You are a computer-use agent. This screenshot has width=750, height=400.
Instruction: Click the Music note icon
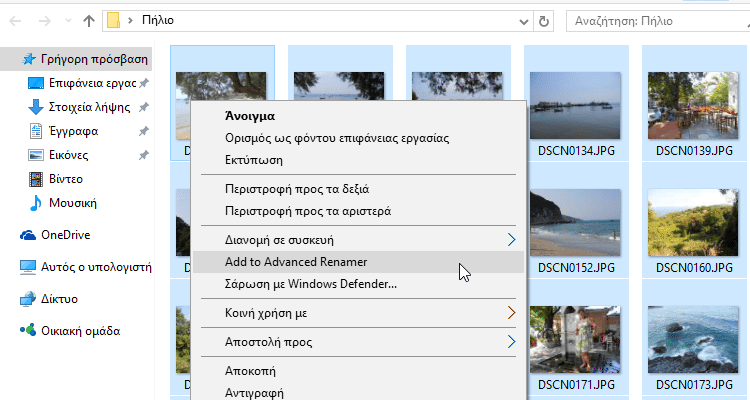[x=35, y=203]
